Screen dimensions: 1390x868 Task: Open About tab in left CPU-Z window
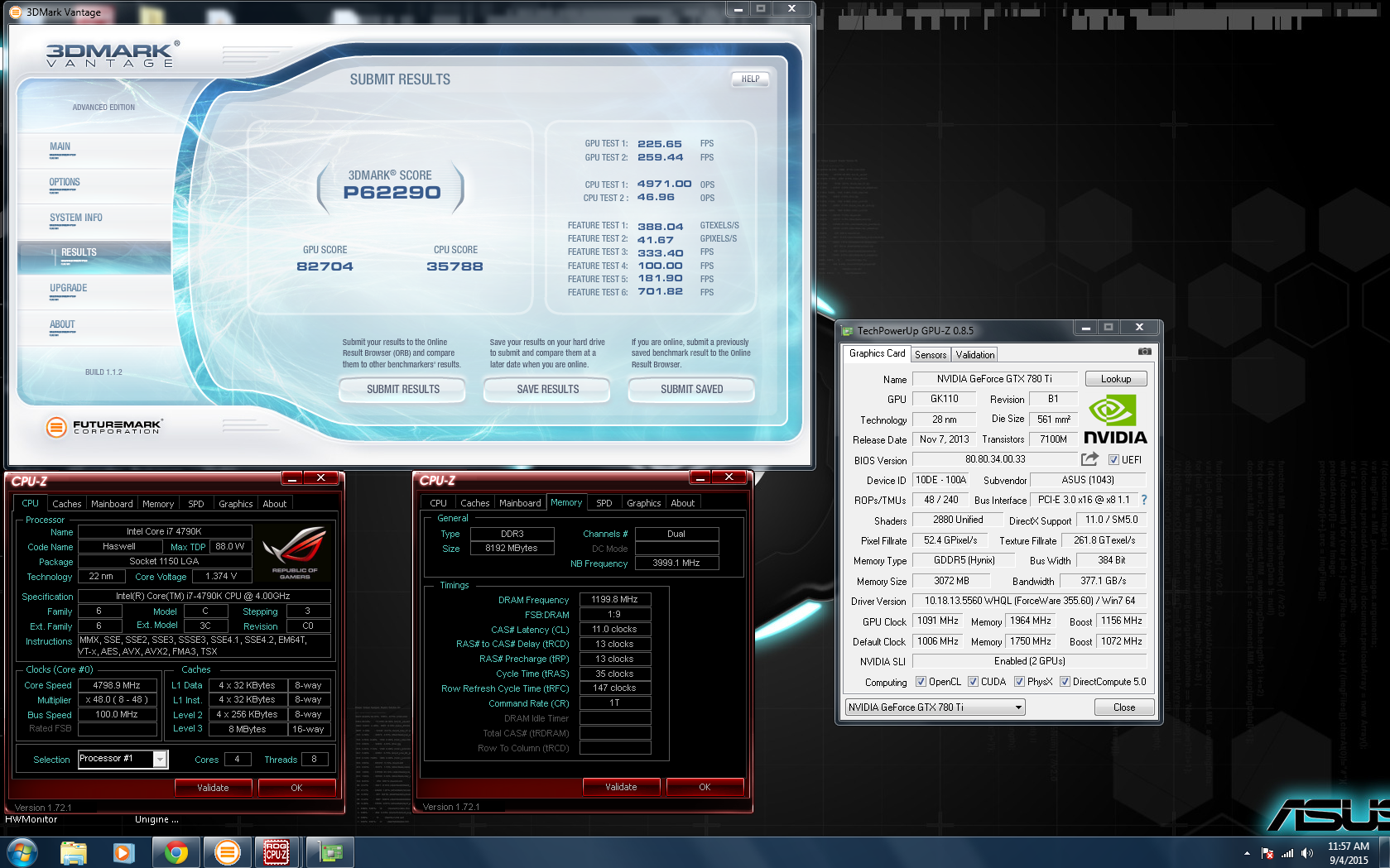pyautogui.click(x=275, y=504)
